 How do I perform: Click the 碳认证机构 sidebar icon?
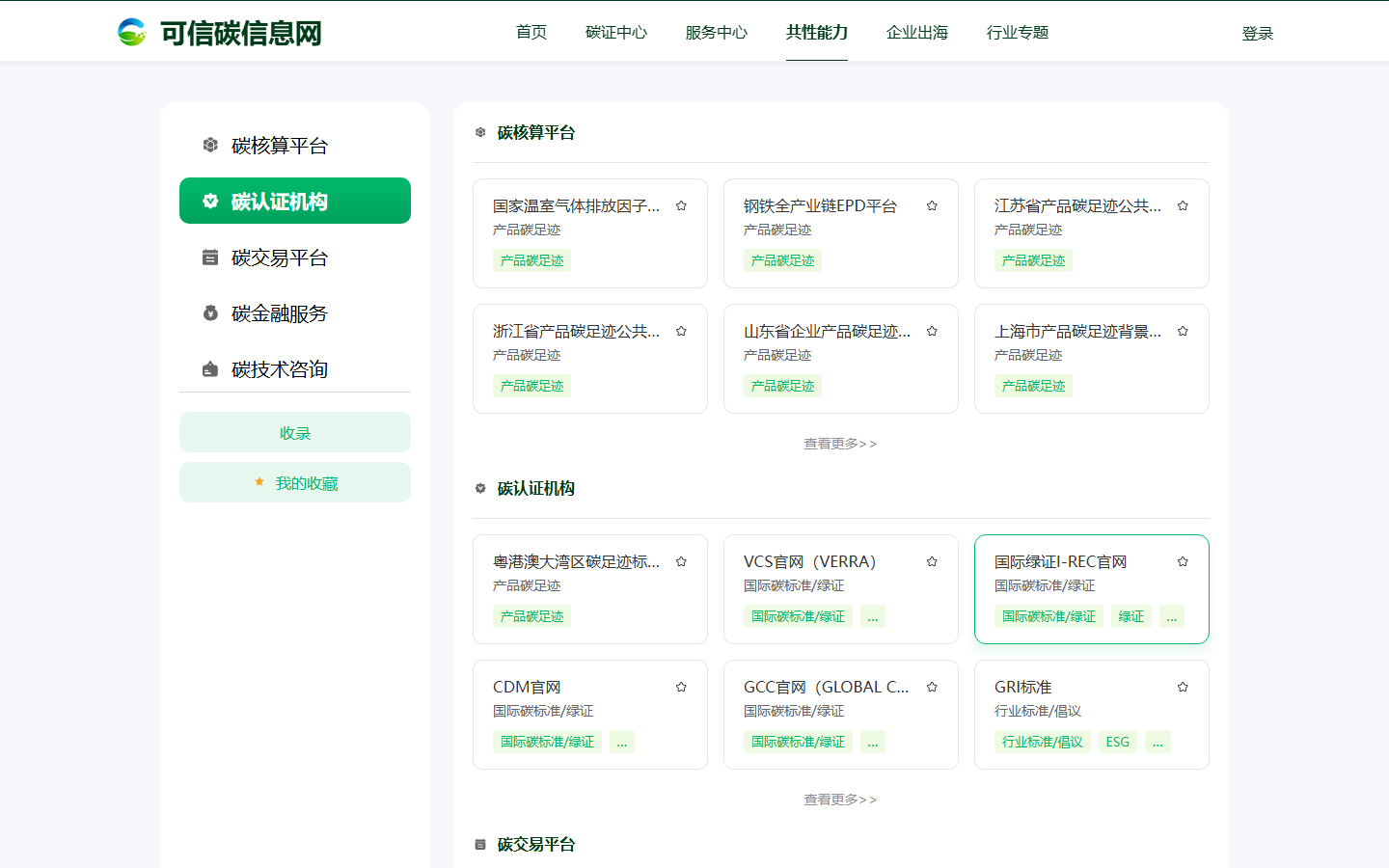(x=210, y=201)
